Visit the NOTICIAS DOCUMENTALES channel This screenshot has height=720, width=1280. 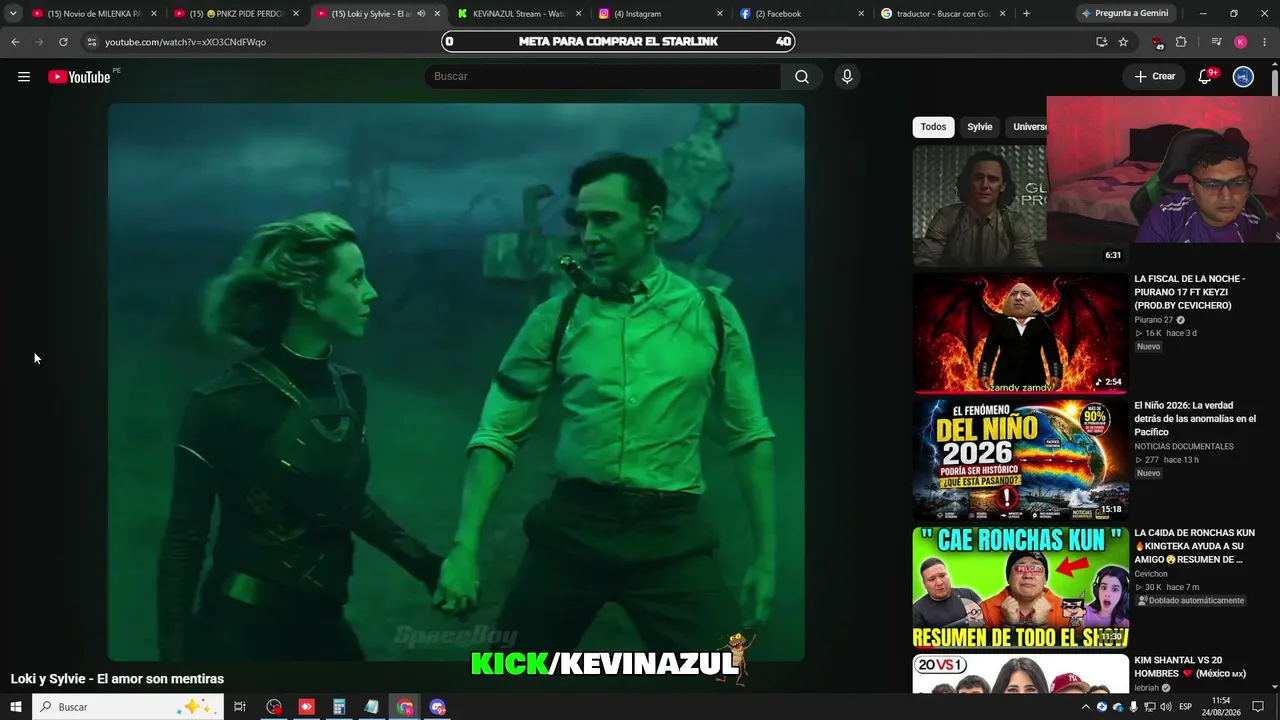(1184, 447)
